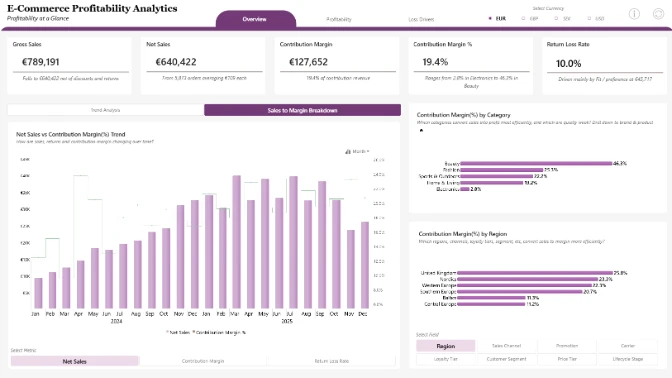Click the Return Loss Rate value 10.0%
Image resolution: width=672 pixels, height=378 pixels.
pyautogui.click(x=568, y=63)
